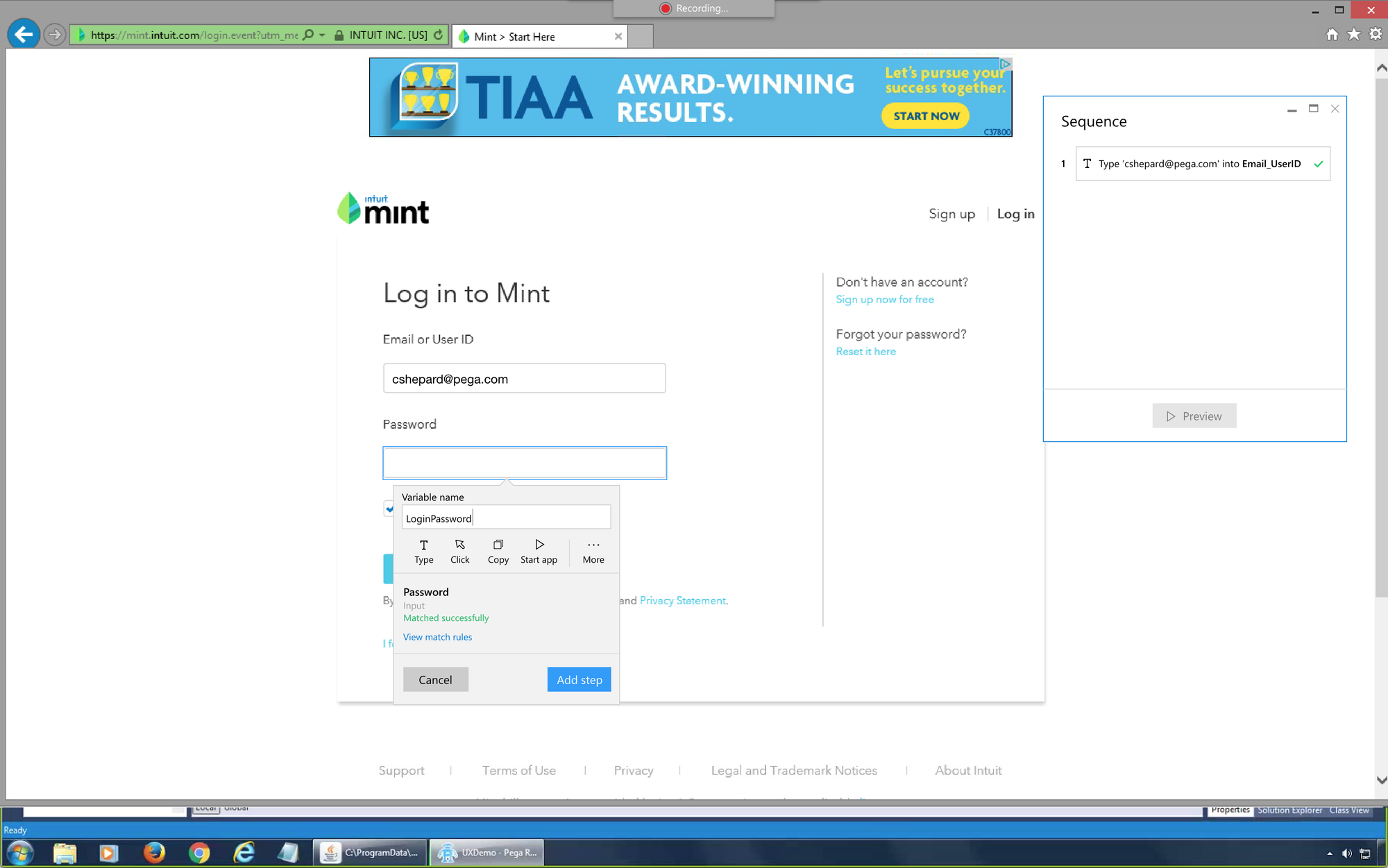Click the Variable name input field
The image size is (1388, 868).
tap(506, 518)
